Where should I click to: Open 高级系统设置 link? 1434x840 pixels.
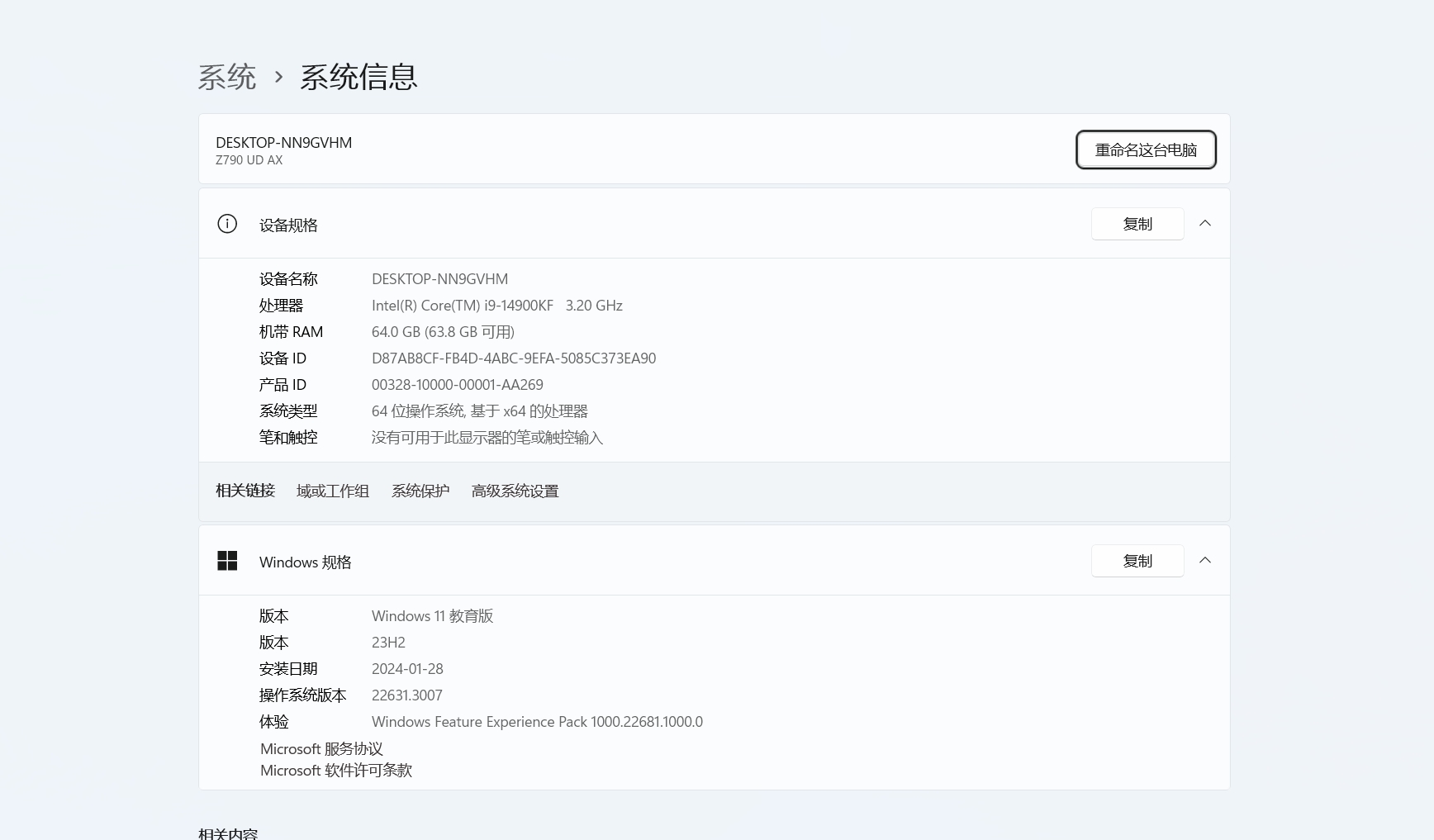click(x=515, y=491)
